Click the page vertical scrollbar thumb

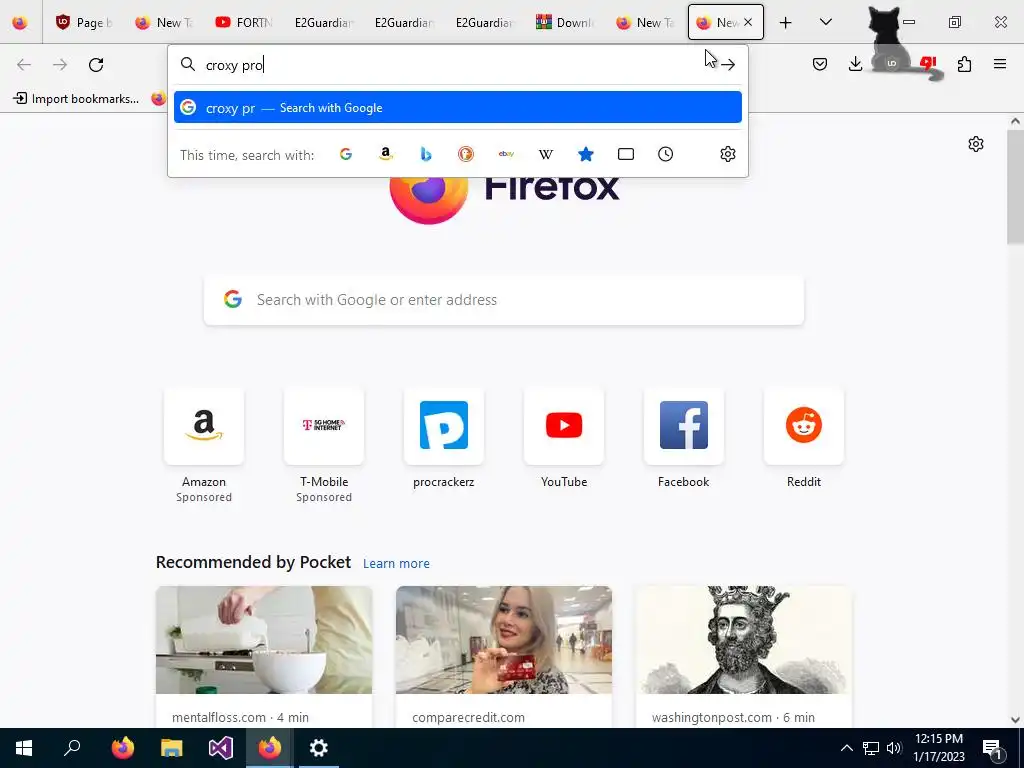click(x=1015, y=187)
